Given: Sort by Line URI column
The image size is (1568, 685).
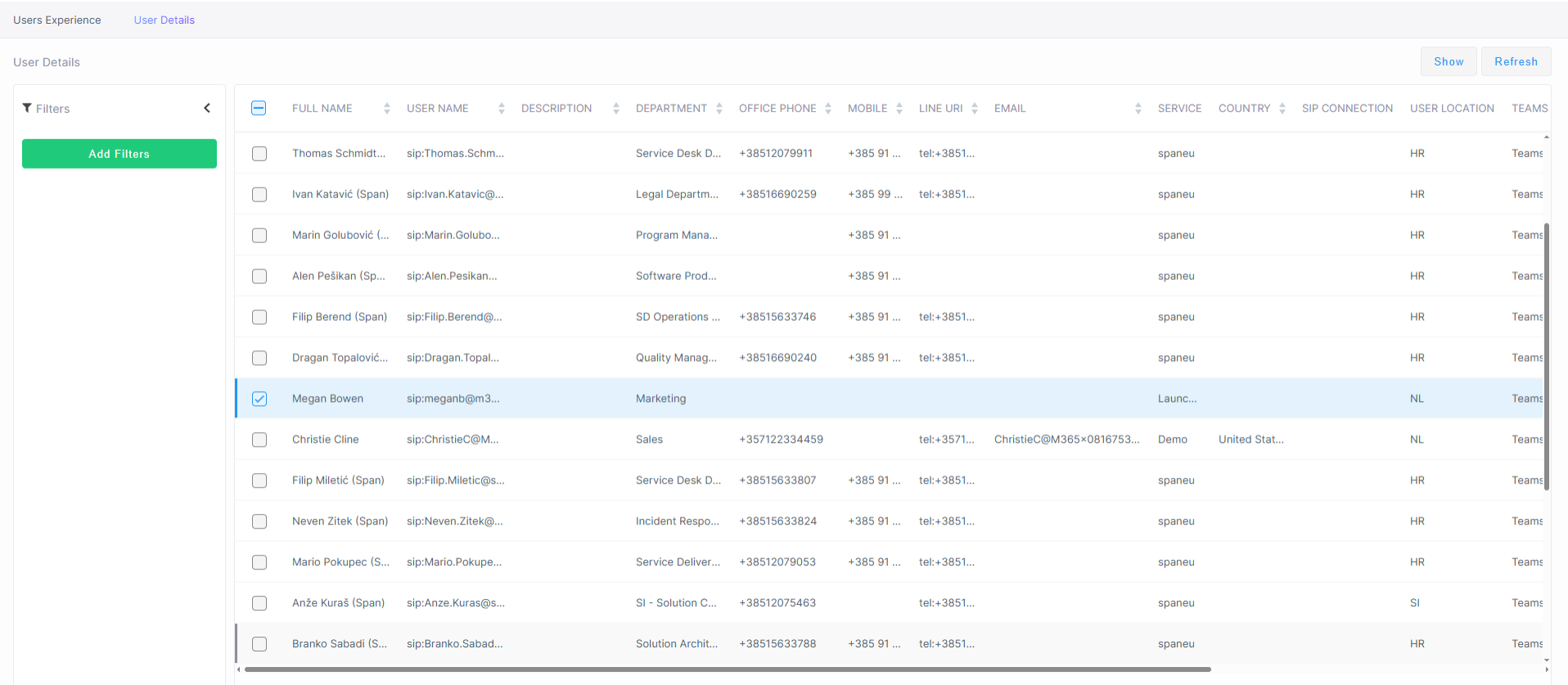Looking at the screenshot, I should pos(975,109).
